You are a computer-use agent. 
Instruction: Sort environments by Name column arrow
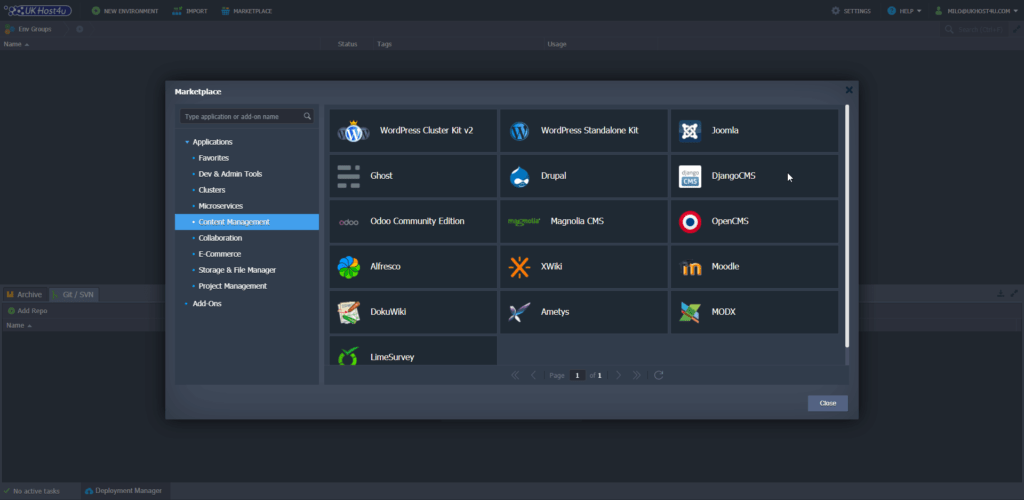pyautogui.click(x=27, y=44)
